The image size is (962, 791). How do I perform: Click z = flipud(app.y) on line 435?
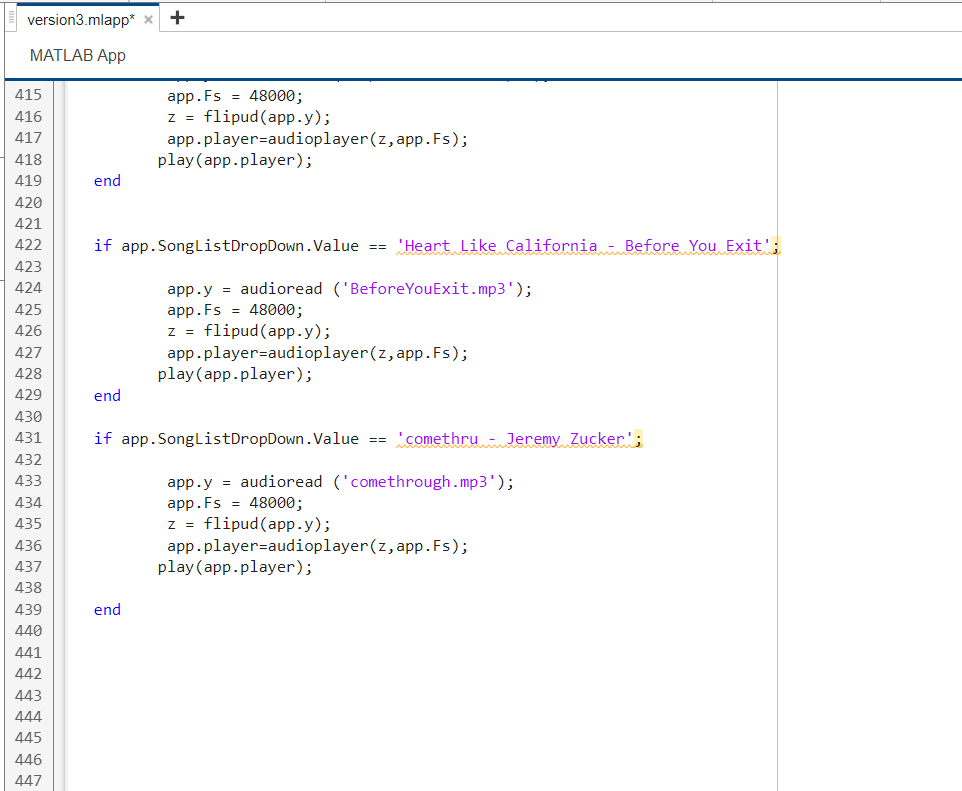[248, 524]
